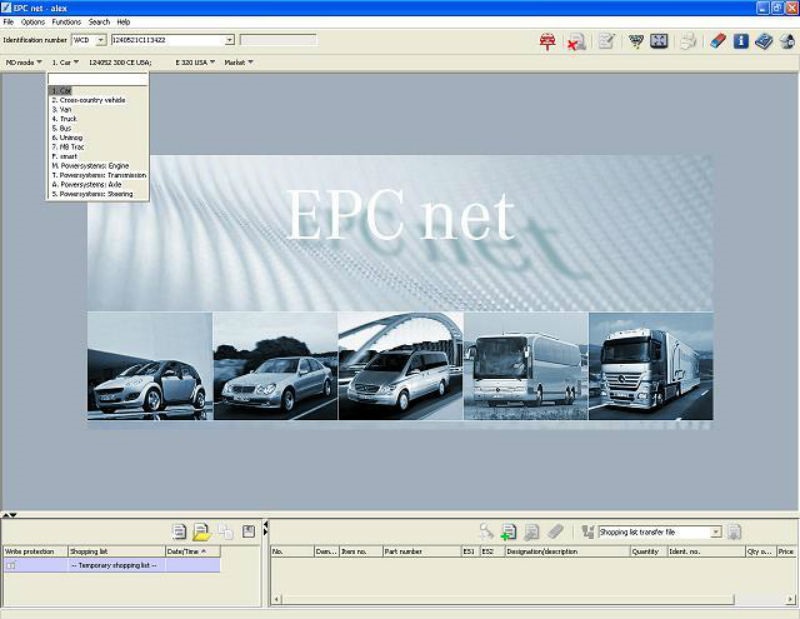Collapse the bottom panel using the small arrows
Viewport: 800px width, 619px height.
tap(9, 515)
